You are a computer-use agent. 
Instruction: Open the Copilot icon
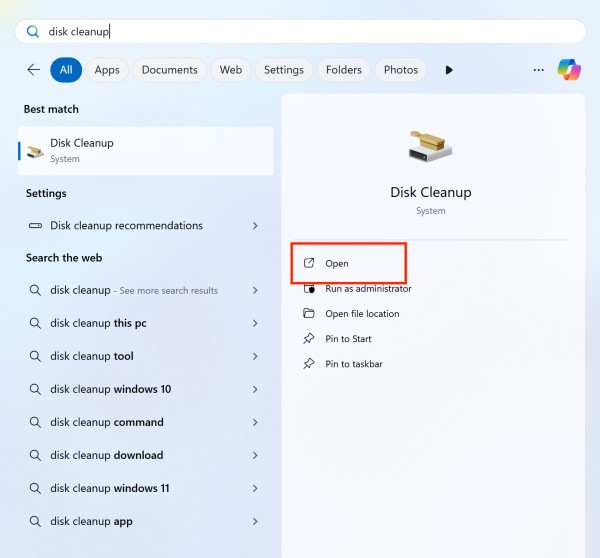point(569,70)
